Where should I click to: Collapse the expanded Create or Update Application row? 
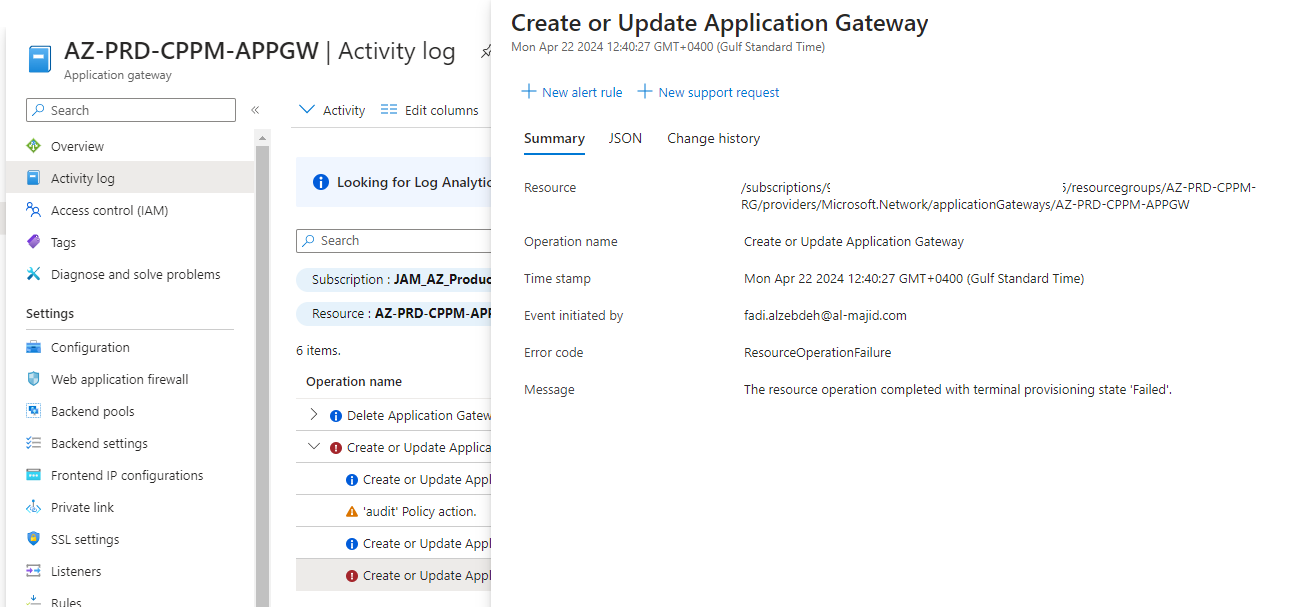click(x=314, y=447)
